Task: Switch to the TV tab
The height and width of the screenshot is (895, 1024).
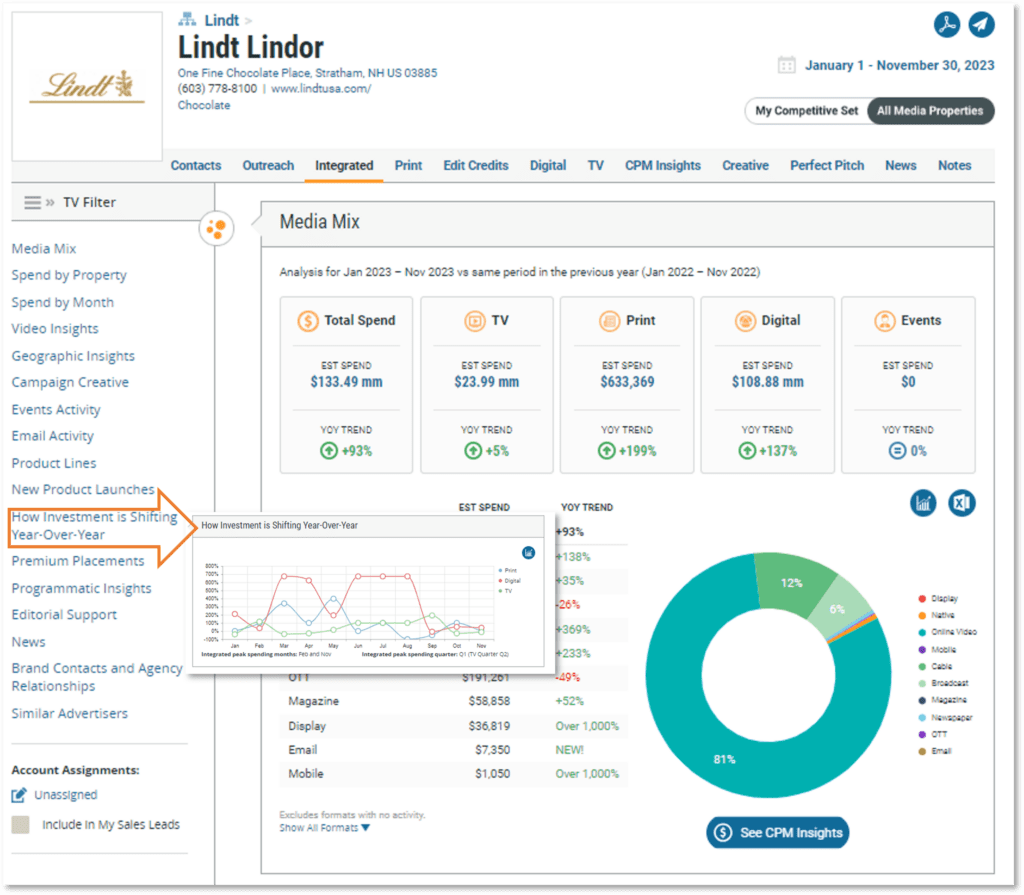Action: [x=596, y=166]
